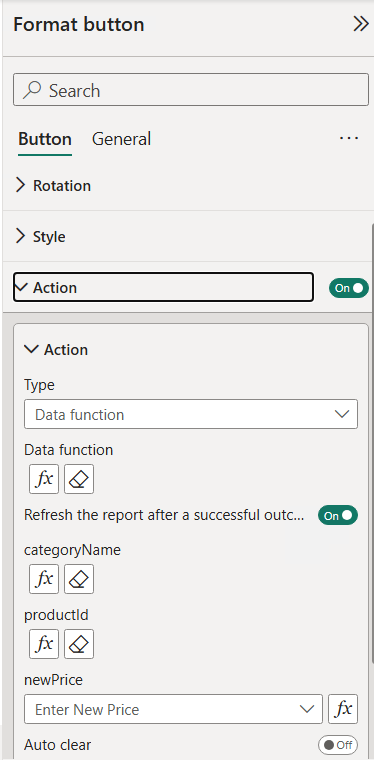Clear productId with eraser icon
The height and width of the screenshot is (760, 374).
tap(79, 644)
